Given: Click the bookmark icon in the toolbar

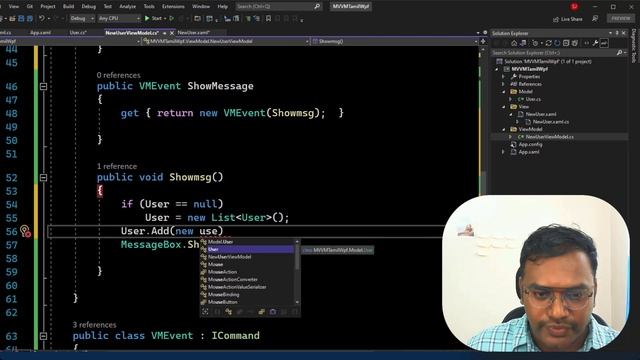Looking at the screenshot, I should pyautogui.click(x=268, y=18).
